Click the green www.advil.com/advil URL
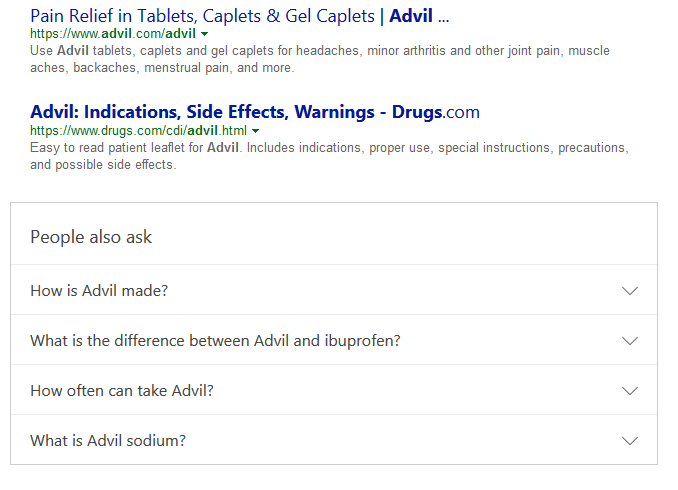This screenshot has height=490, width=678. [x=112, y=33]
